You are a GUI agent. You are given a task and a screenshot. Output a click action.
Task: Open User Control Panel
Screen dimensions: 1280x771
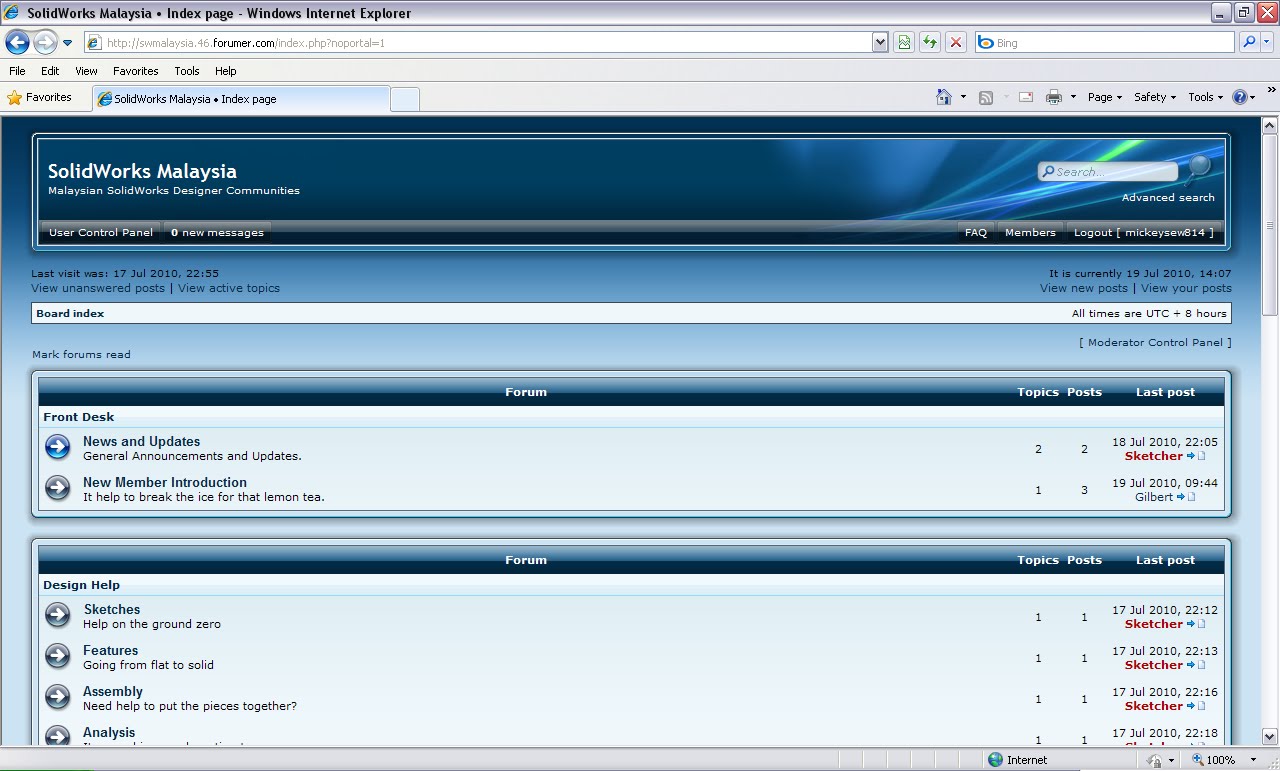[x=101, y=232]
